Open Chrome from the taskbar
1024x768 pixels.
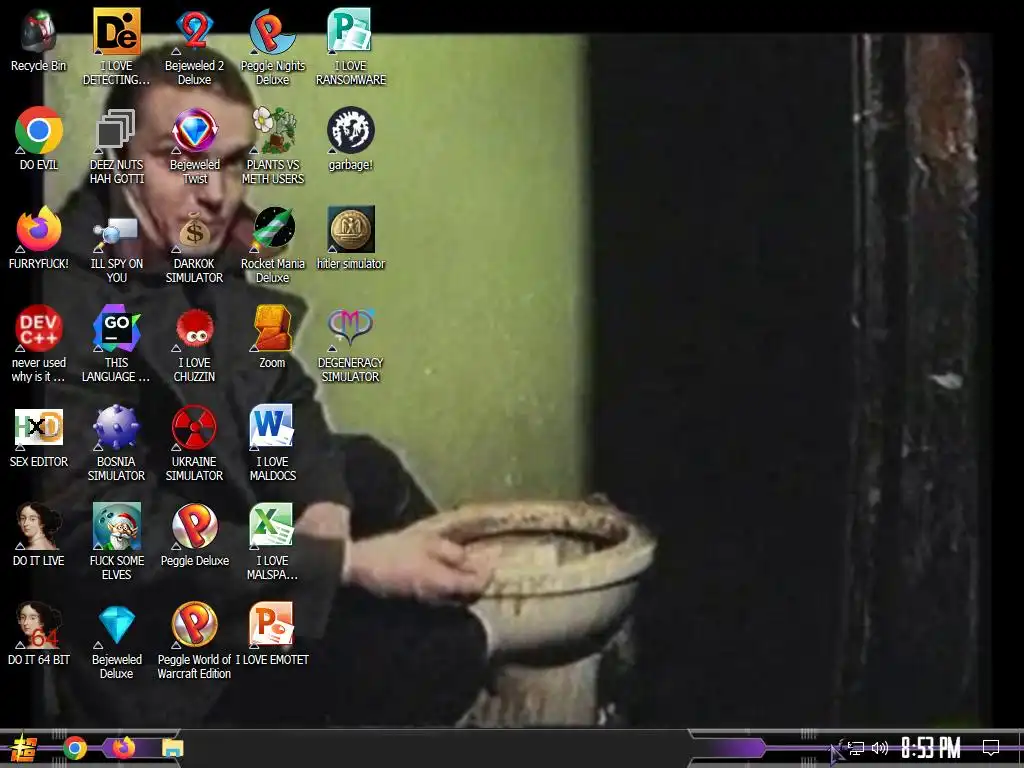75,748
